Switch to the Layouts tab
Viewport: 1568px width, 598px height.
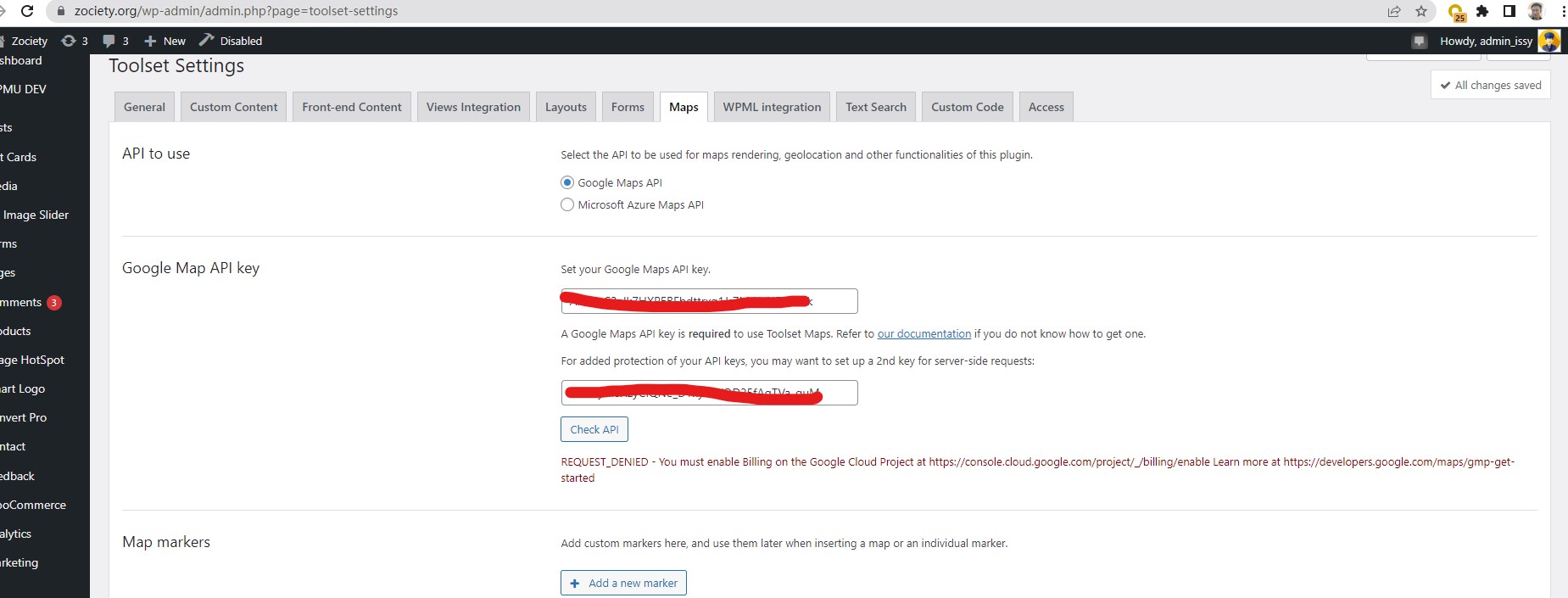point(566,107)
